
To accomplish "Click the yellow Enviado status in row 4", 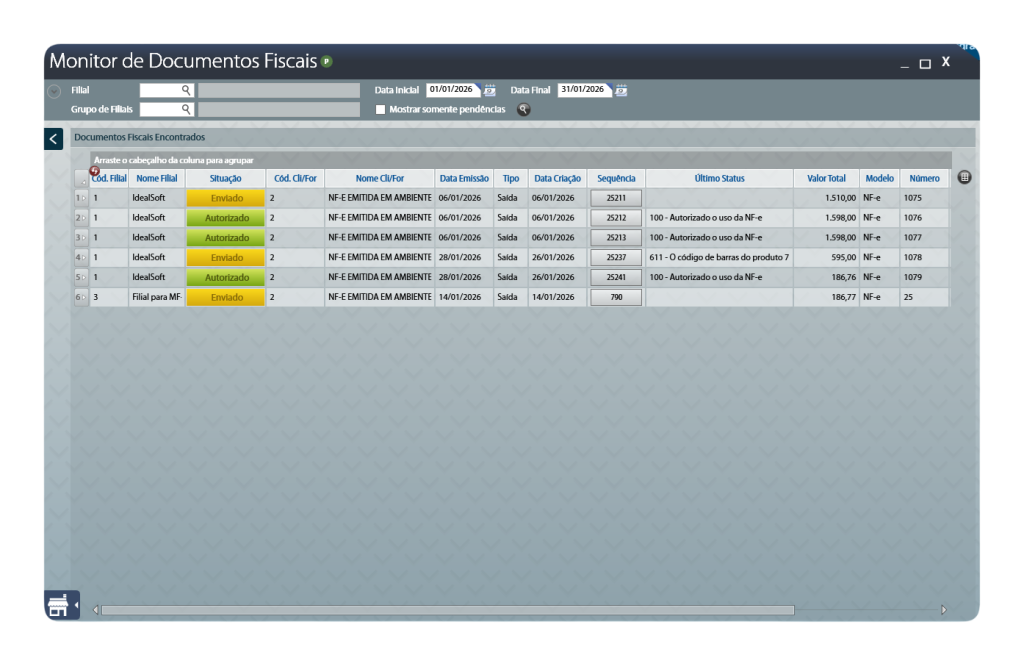I will click(226, 258).
